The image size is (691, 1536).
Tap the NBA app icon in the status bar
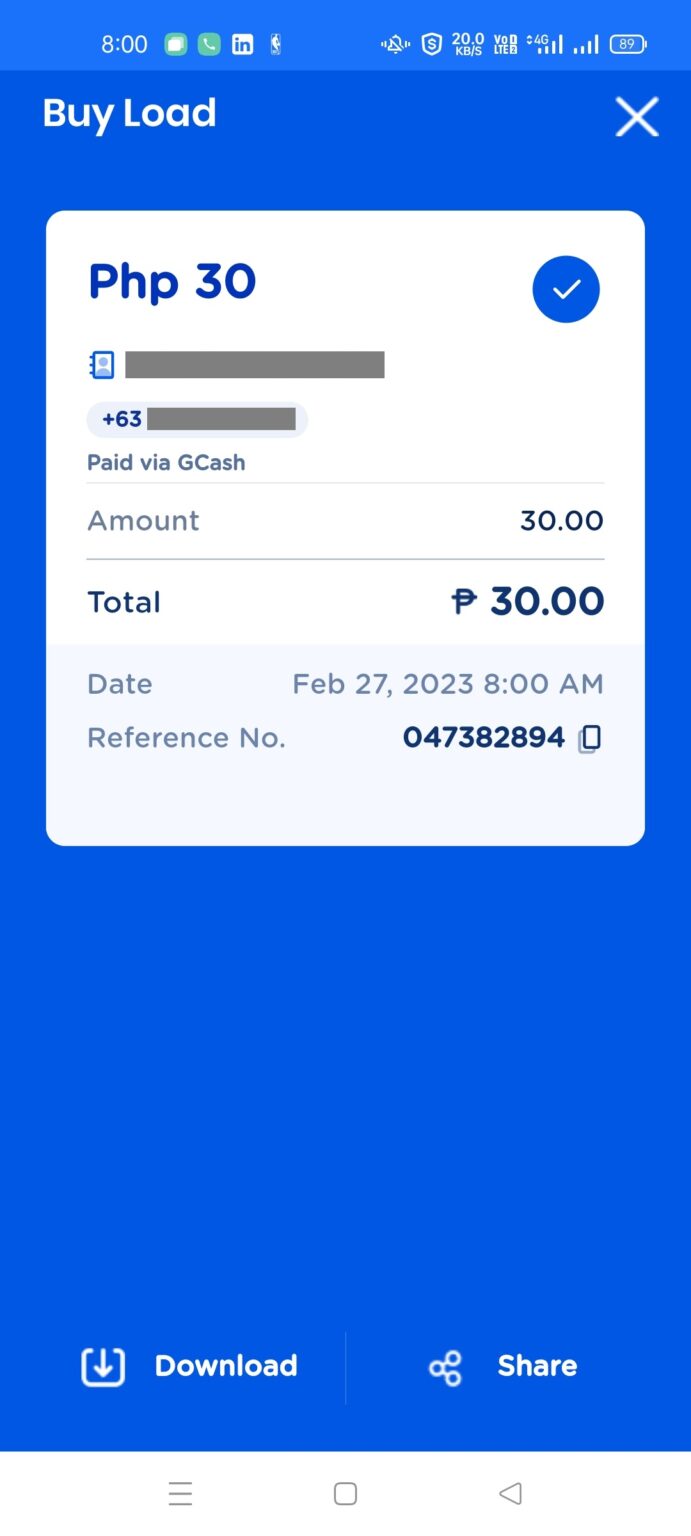tap(275, 43)
